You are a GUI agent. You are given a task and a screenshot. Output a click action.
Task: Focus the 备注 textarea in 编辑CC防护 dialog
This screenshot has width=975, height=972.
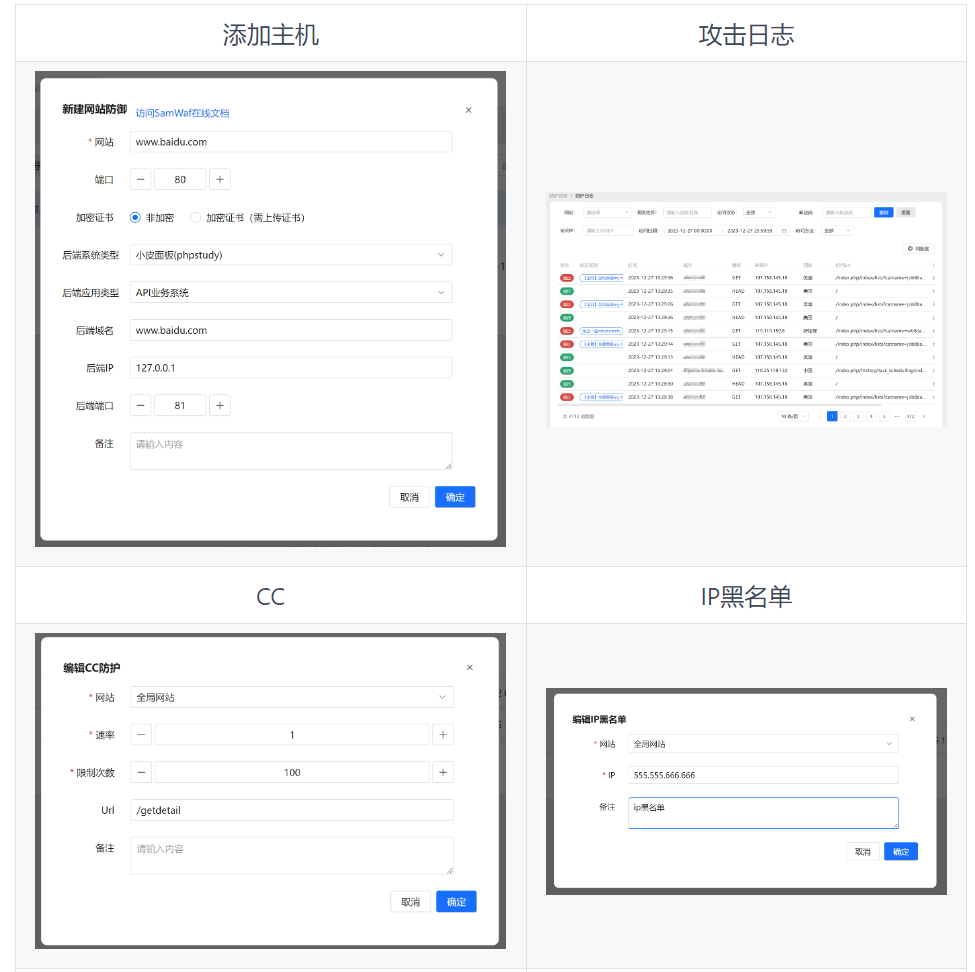[x=292, y=856]
